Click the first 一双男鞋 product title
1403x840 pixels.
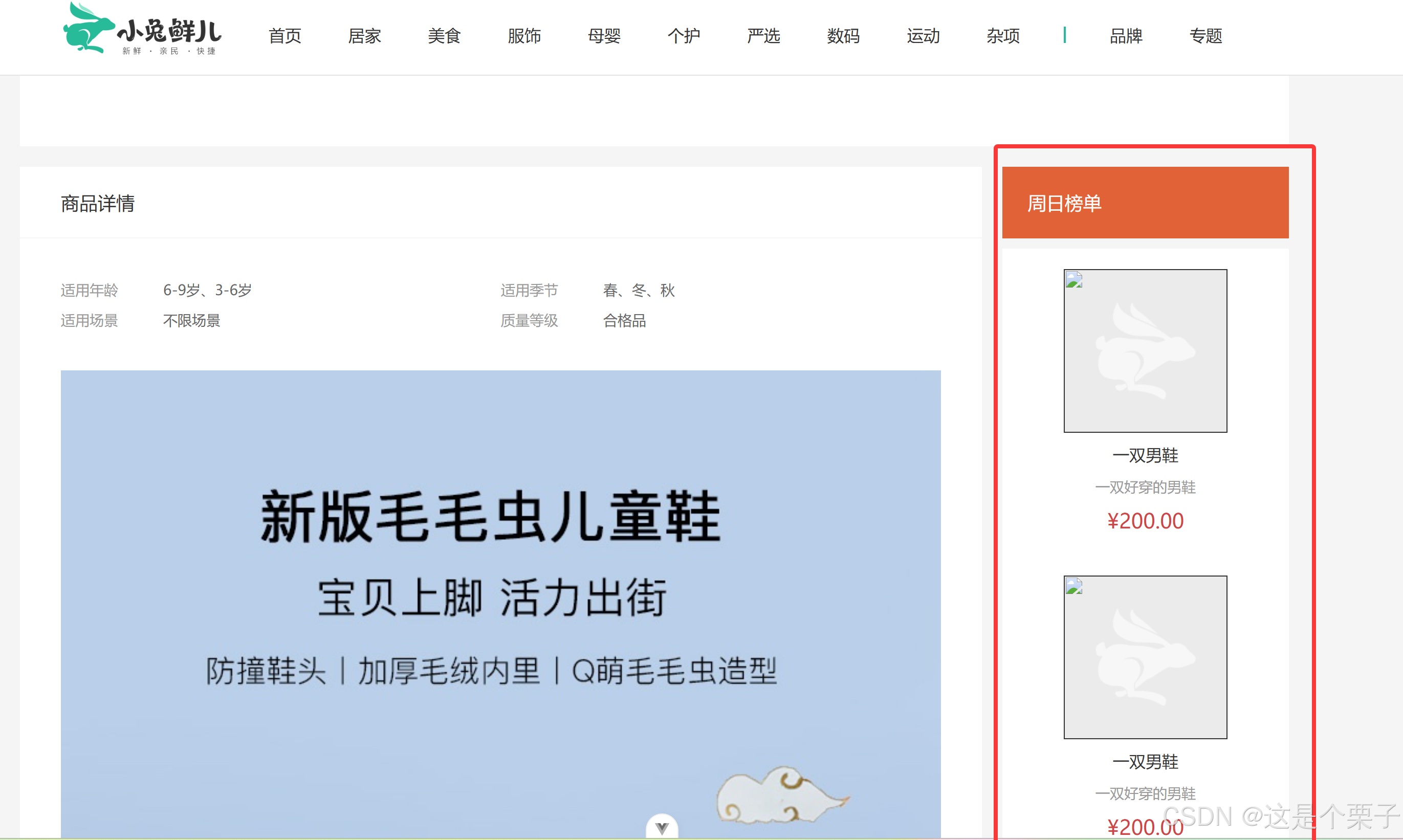[x=1145, y=456]
